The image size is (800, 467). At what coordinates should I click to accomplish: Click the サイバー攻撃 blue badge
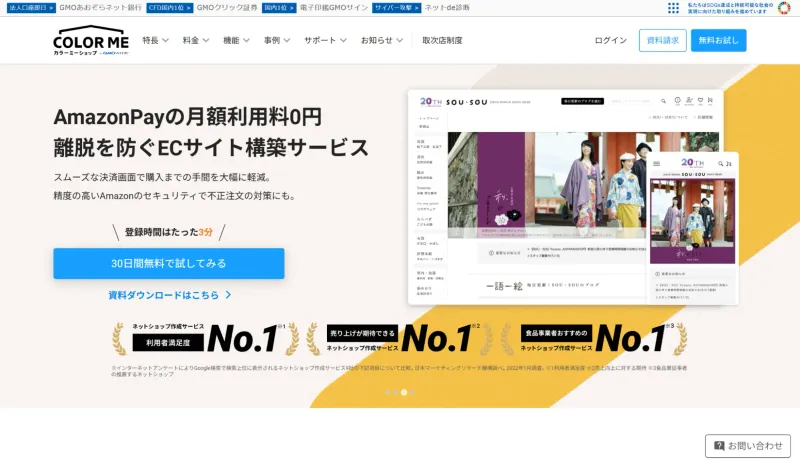396,8
